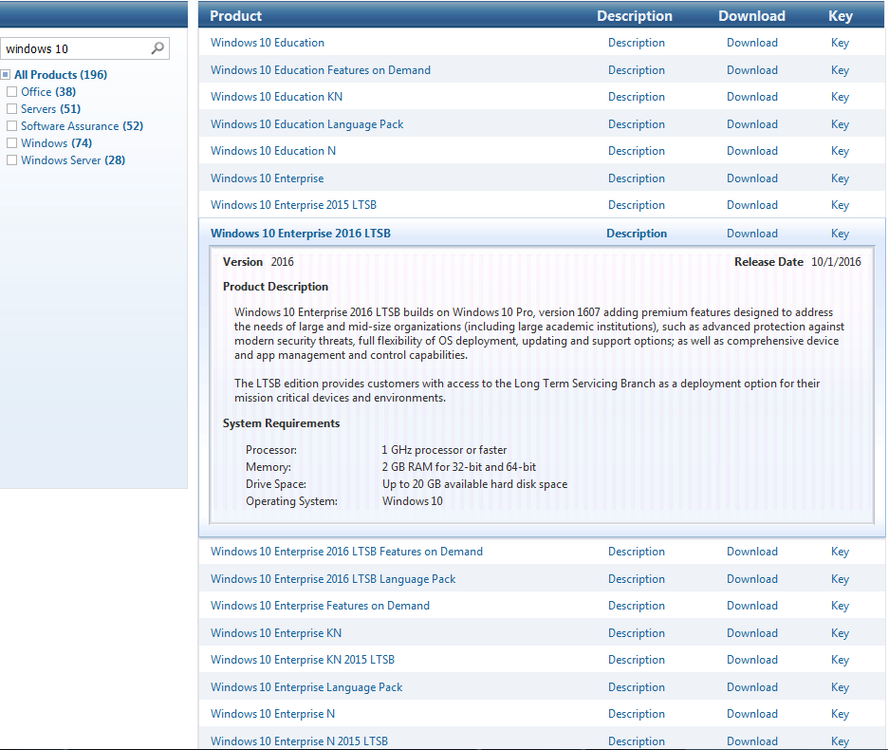This screenshot has height=750, width=888.
Task: Expand Description for Windows 10 Enterprise KN
Action: 637,633
